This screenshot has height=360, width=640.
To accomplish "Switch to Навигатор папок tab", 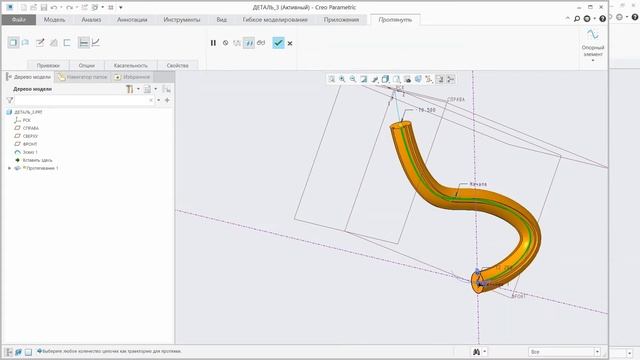I will click(82, 77).
